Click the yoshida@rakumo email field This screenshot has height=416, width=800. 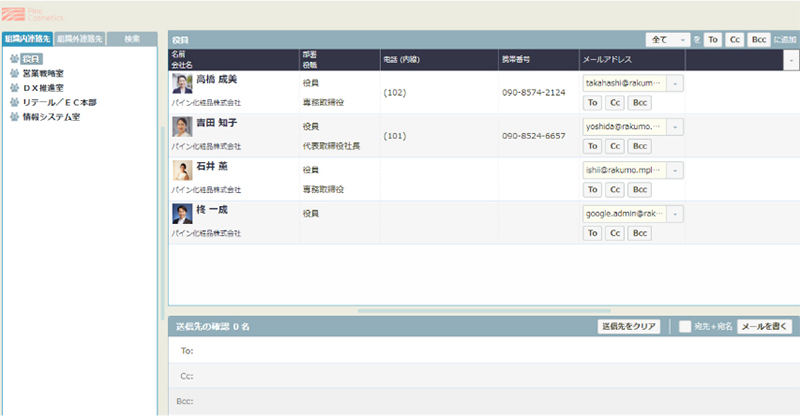pos(624,127)
